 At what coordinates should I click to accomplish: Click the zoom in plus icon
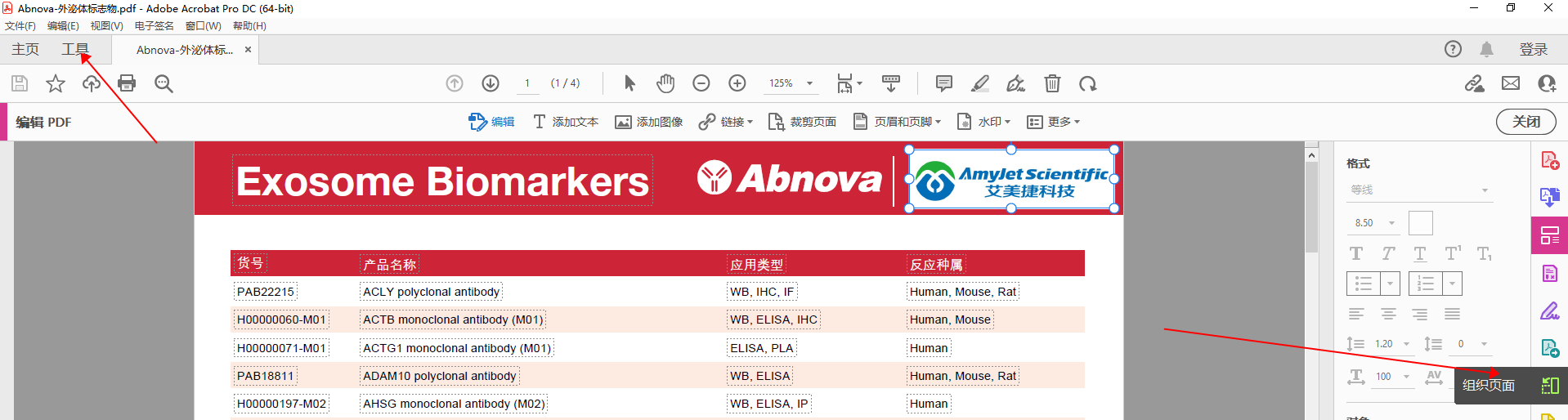[737, 83]
